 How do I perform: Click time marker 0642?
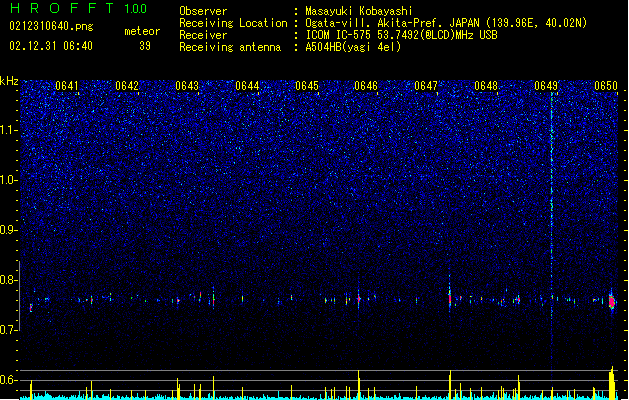pos(127,86)
